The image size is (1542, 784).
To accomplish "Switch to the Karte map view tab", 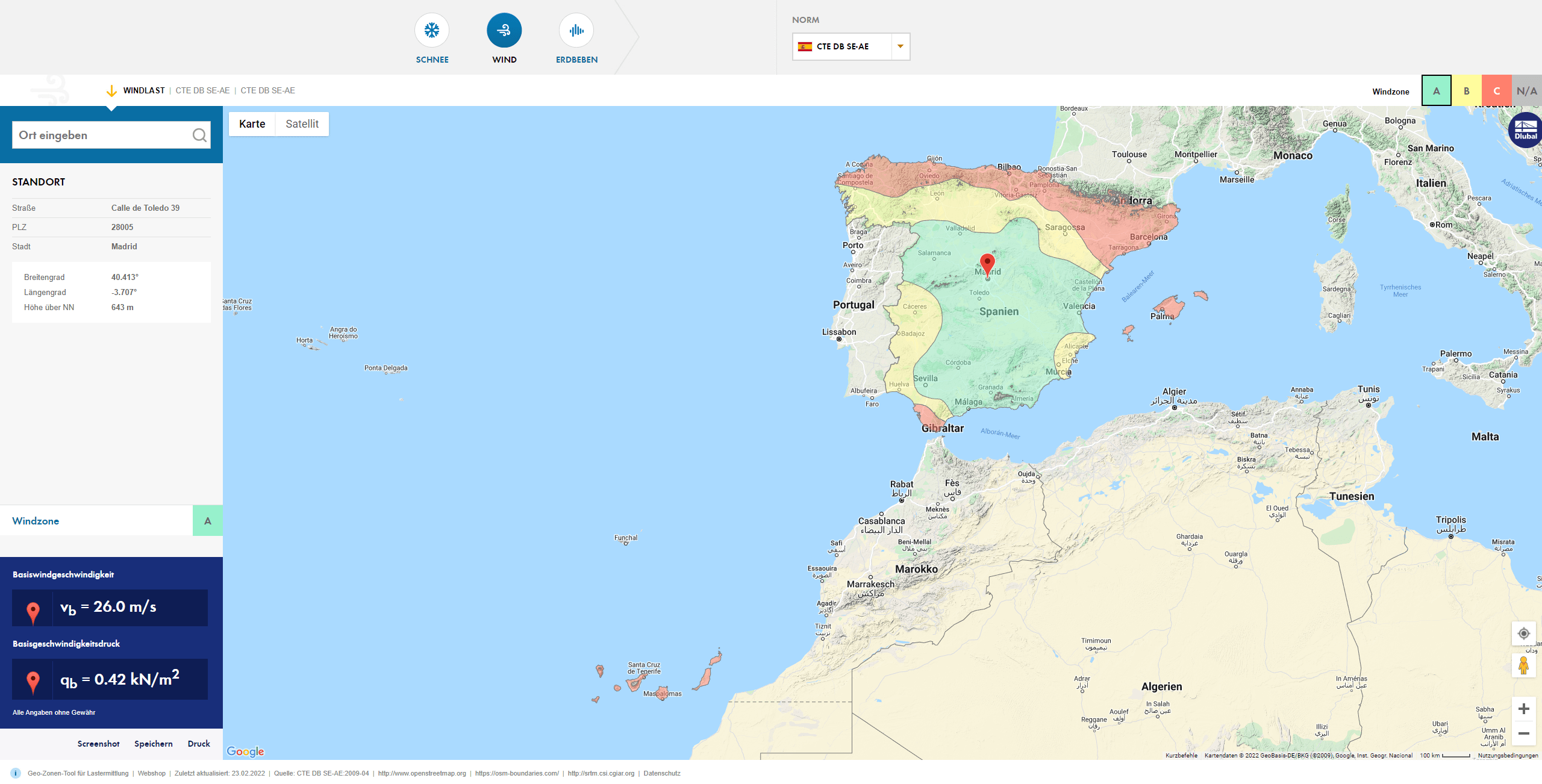I will coord(252,123).
